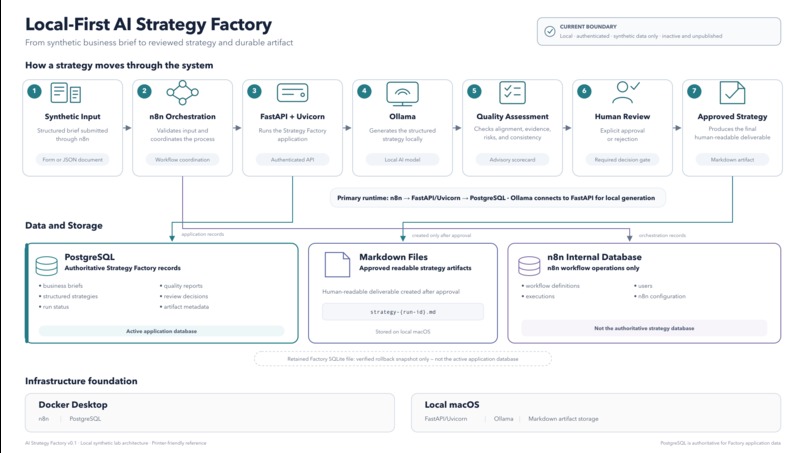Image resolution: width=806 pixels, height=453 pixels.
Task: Click 'review decisions' in the PostgreSQL list
Action: click(x=186, y=297)
